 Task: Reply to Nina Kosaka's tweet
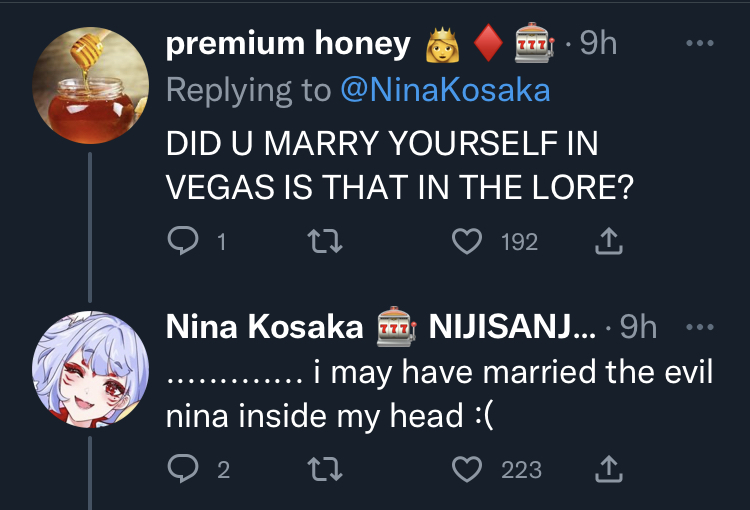pyautogui.click(x=182, y=468)
